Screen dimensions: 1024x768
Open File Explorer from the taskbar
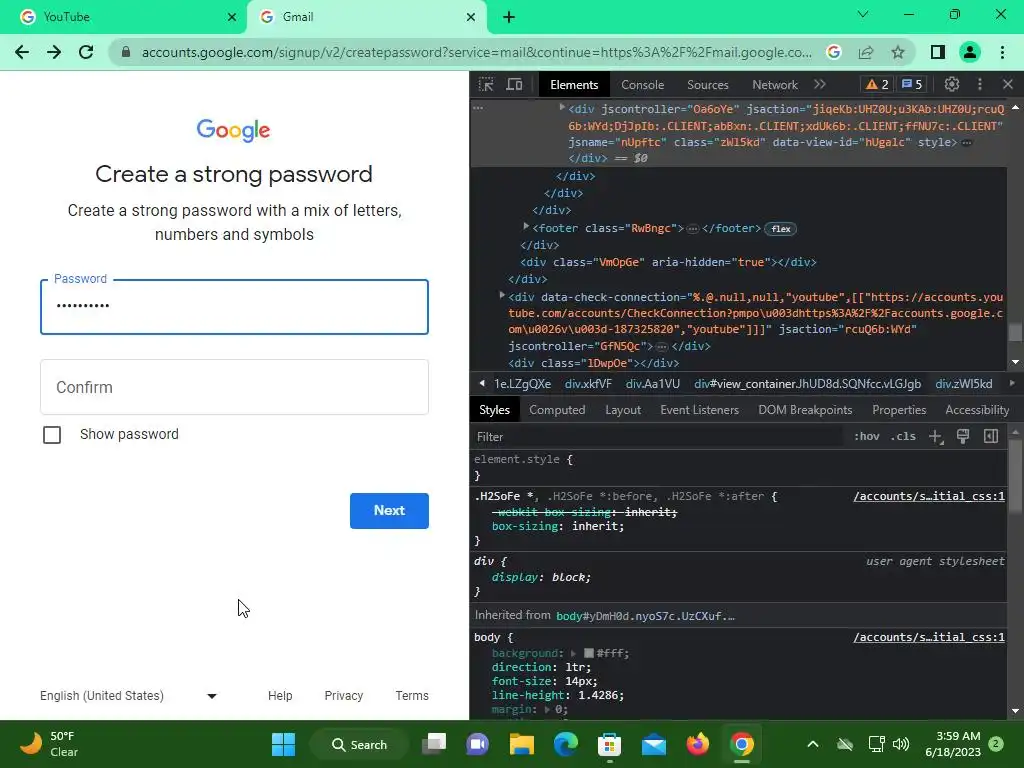click(522, 744)
